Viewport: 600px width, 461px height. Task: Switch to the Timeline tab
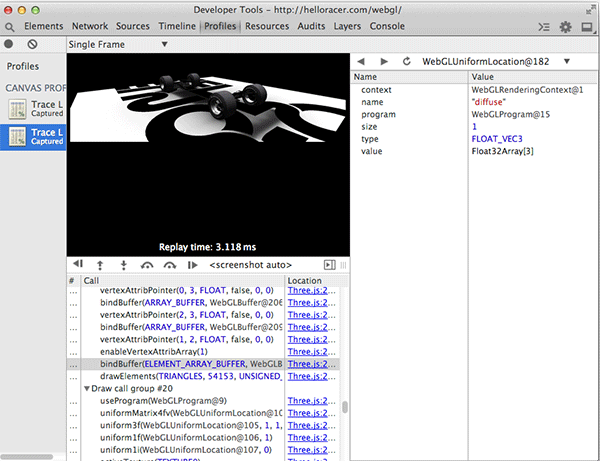click(x=177, y=26)
